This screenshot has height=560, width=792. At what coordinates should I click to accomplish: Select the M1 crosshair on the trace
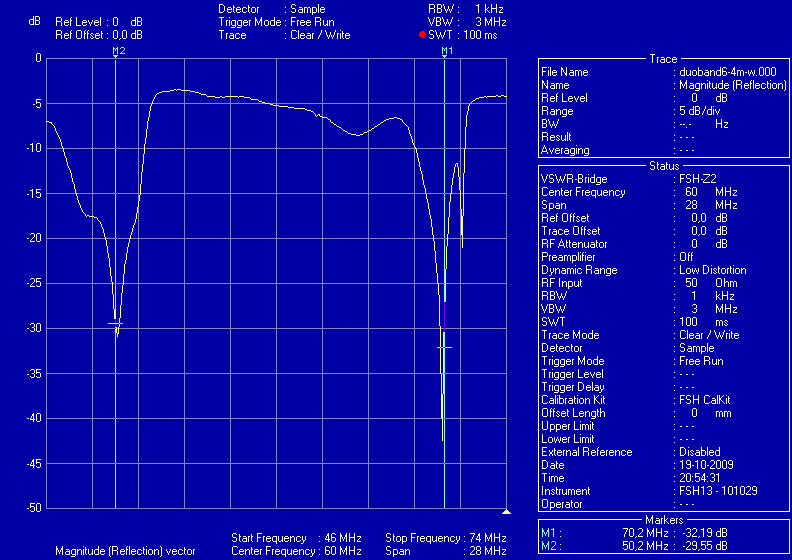[444, 347]
